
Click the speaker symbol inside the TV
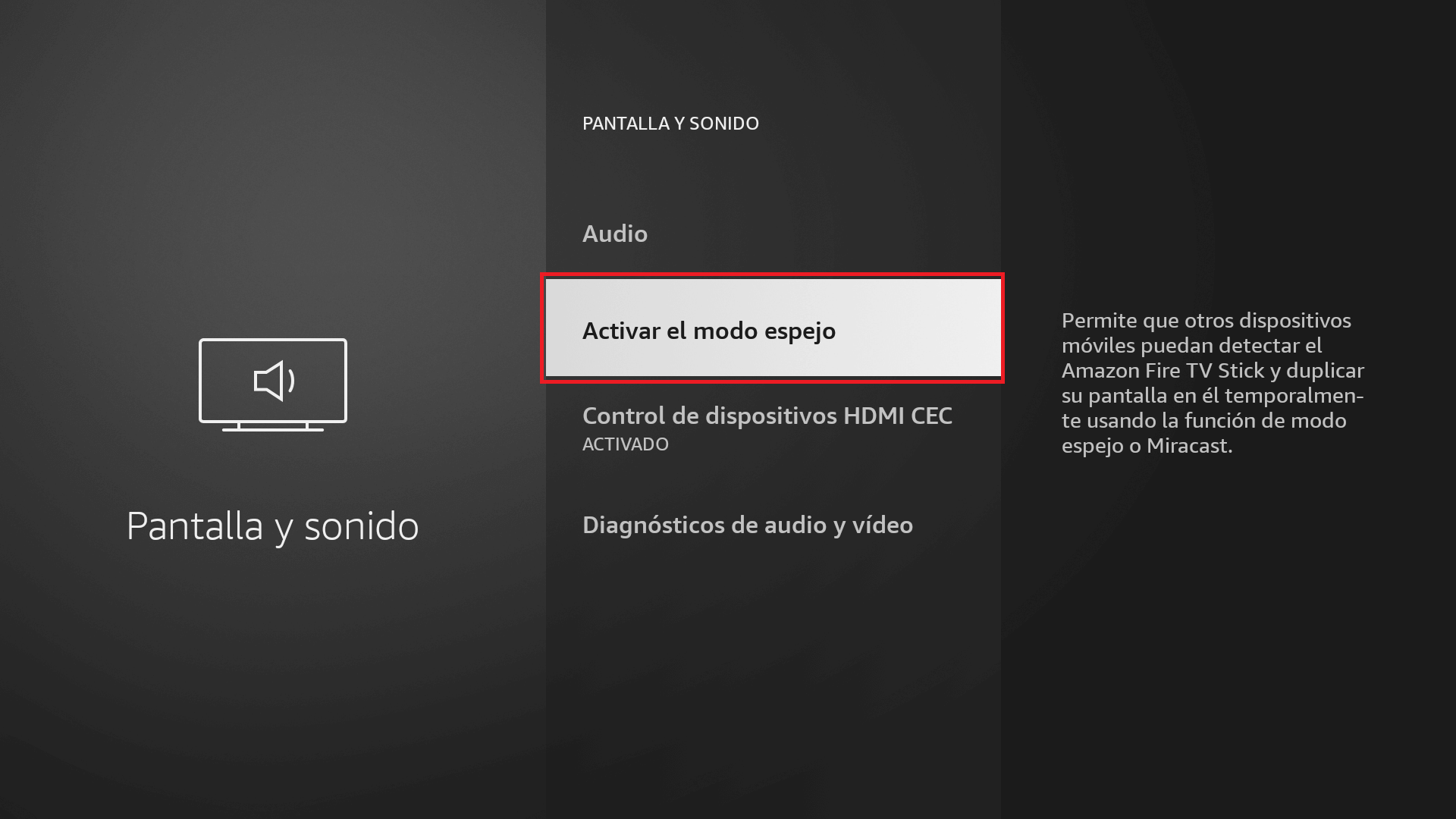pos(274,381)
